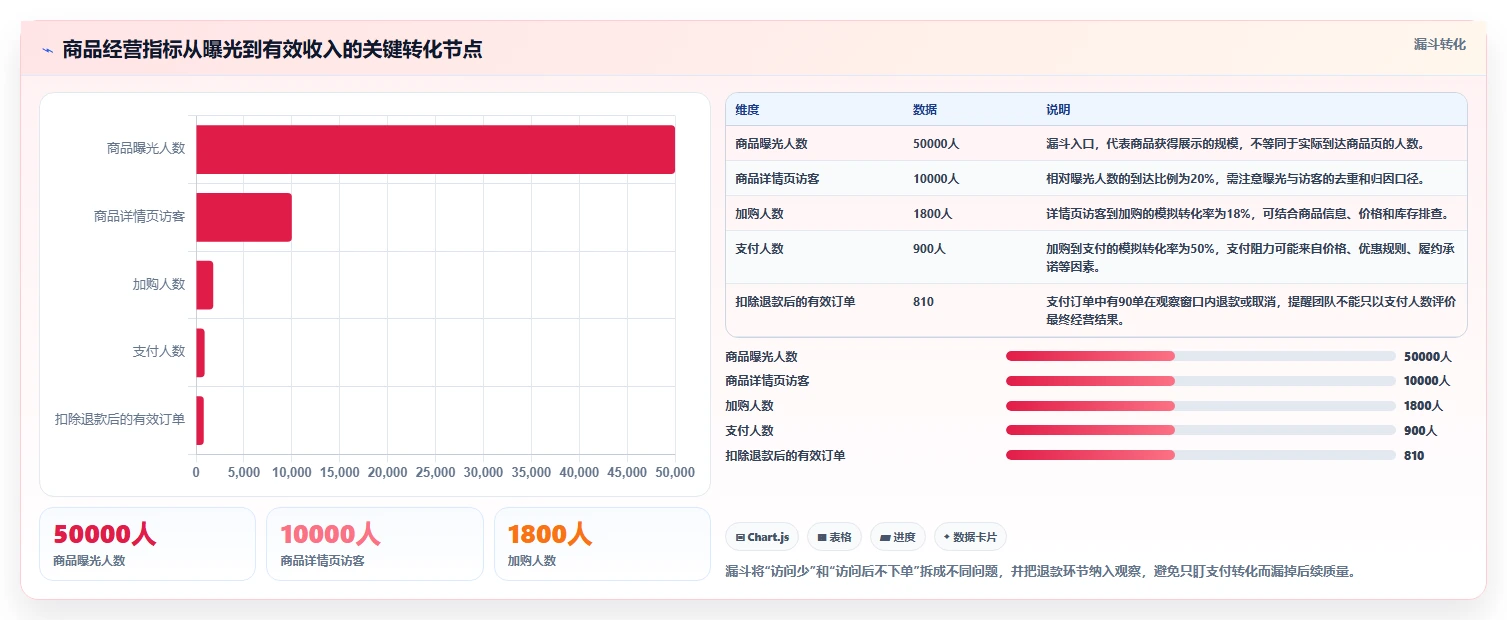Select the 数据卡片 chip
Viewport: 1507px width, 620px height.
pyautogui.click(x=970, y=537)
